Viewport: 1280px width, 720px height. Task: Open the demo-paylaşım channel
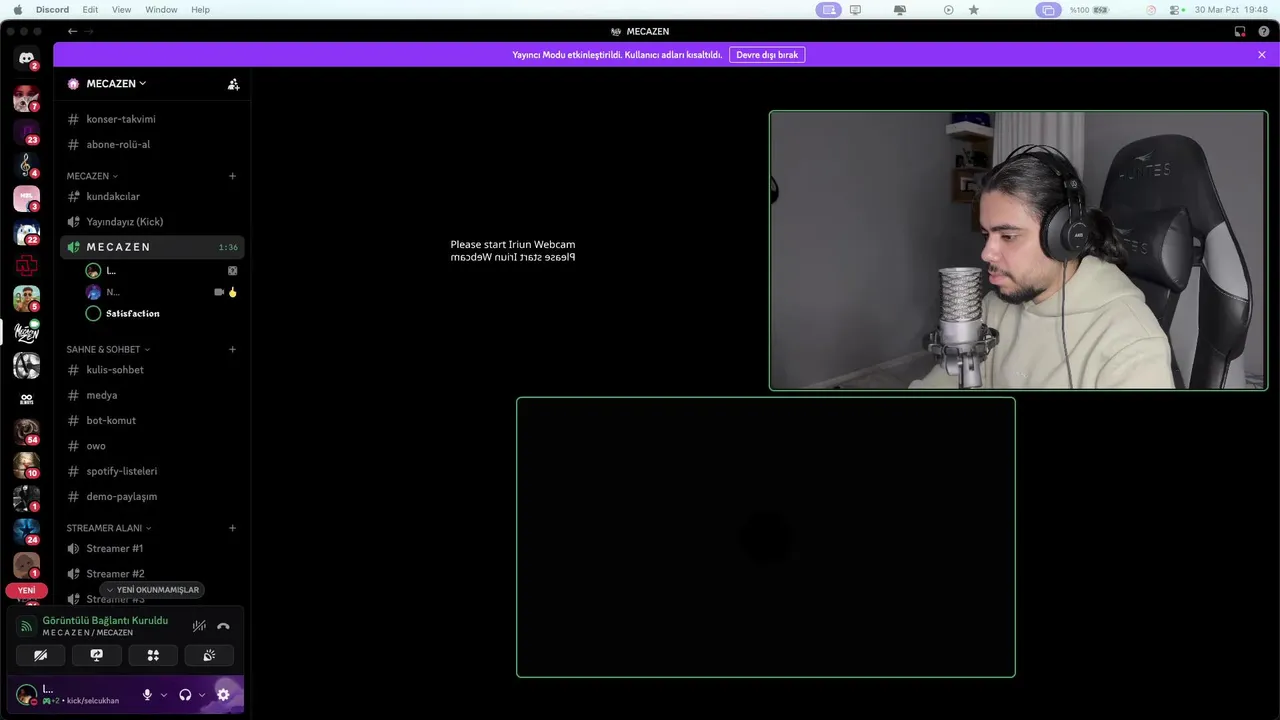152,496
